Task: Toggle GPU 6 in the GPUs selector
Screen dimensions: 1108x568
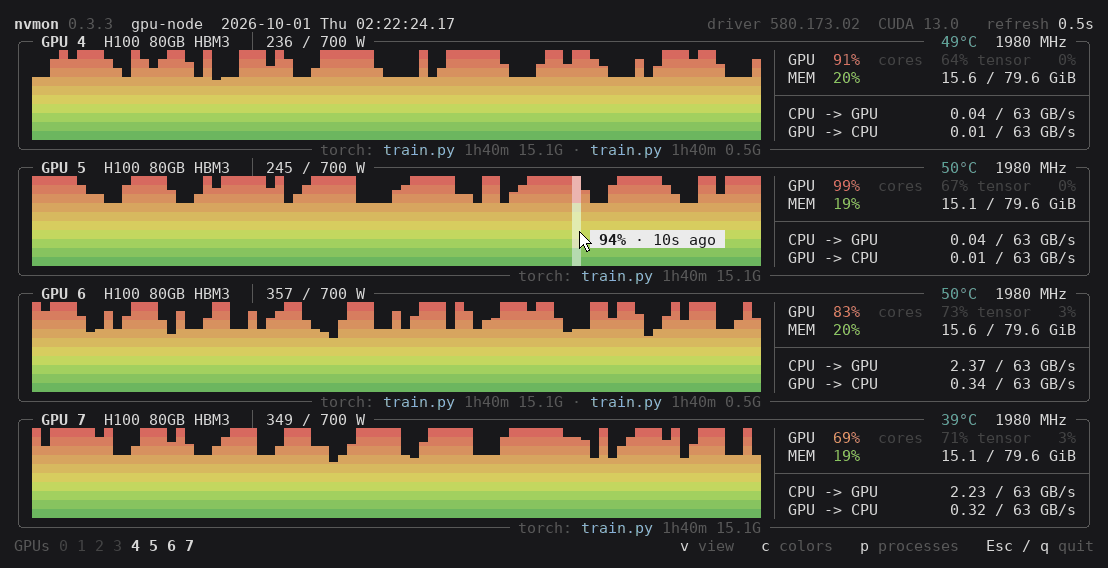Action: click(x=172, y=545)
